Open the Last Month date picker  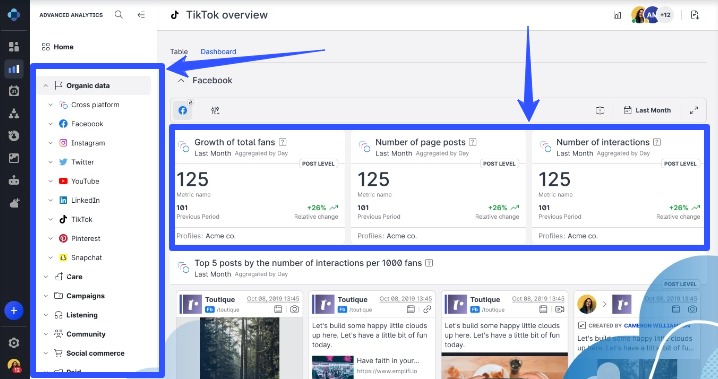point(647,110)
